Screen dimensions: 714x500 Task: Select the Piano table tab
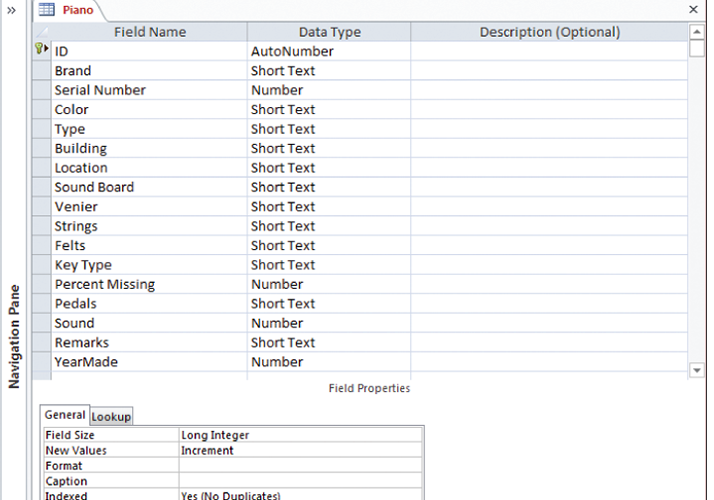point(68,10)
